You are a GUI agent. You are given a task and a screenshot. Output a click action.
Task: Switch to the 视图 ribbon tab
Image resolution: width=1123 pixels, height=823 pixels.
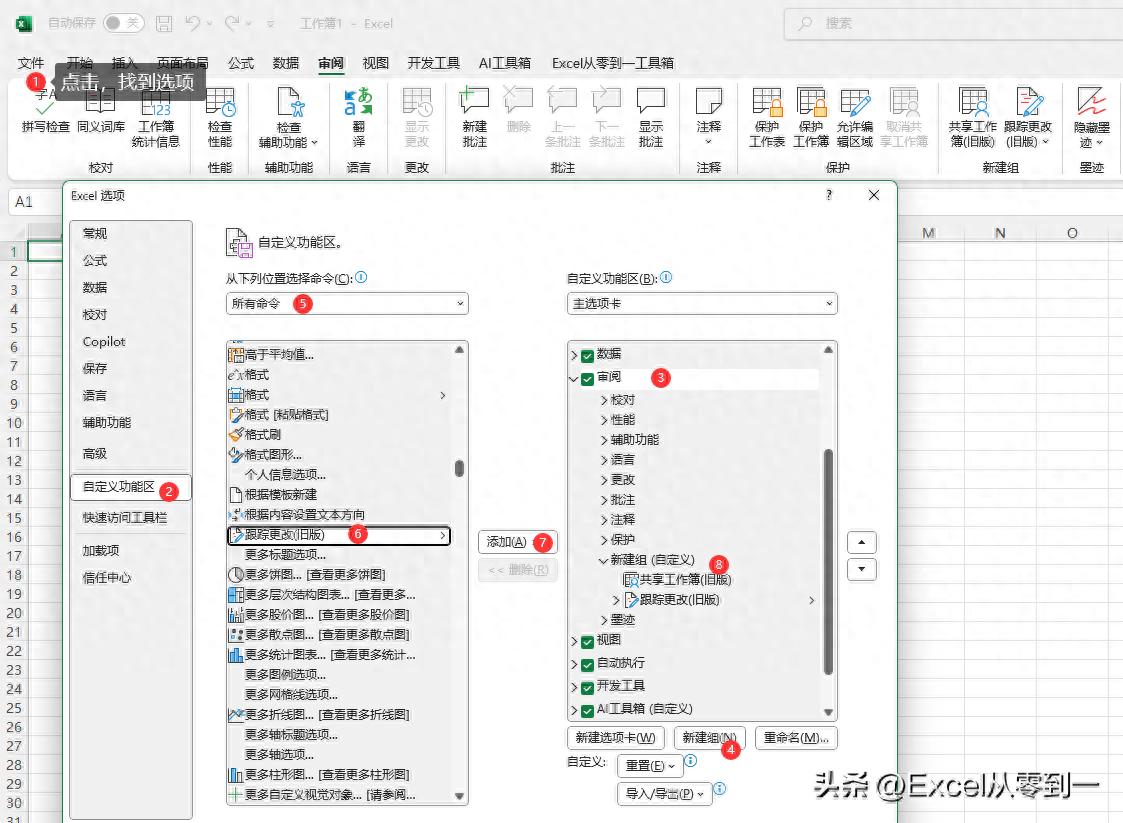[375, 63]
